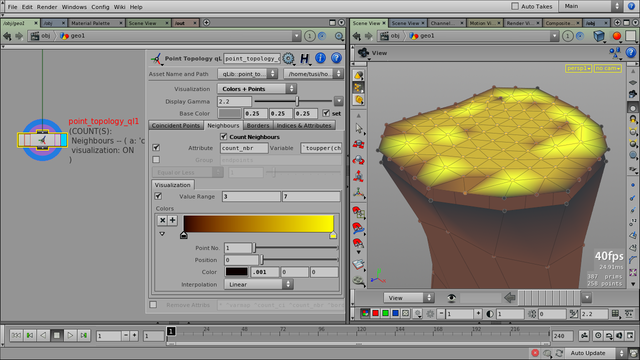Open the Render View pane tab

(522, 23)
